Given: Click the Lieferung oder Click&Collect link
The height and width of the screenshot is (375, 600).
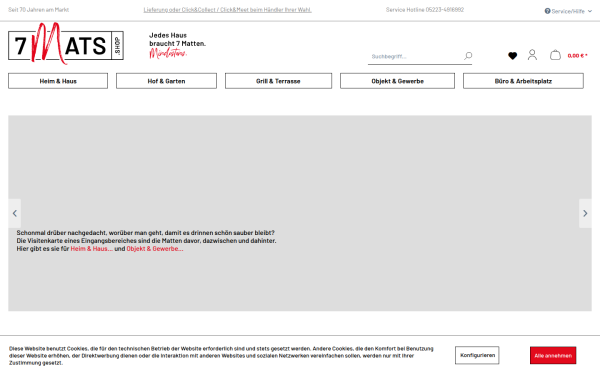Looking at the screenshot, I should point(227,10).
